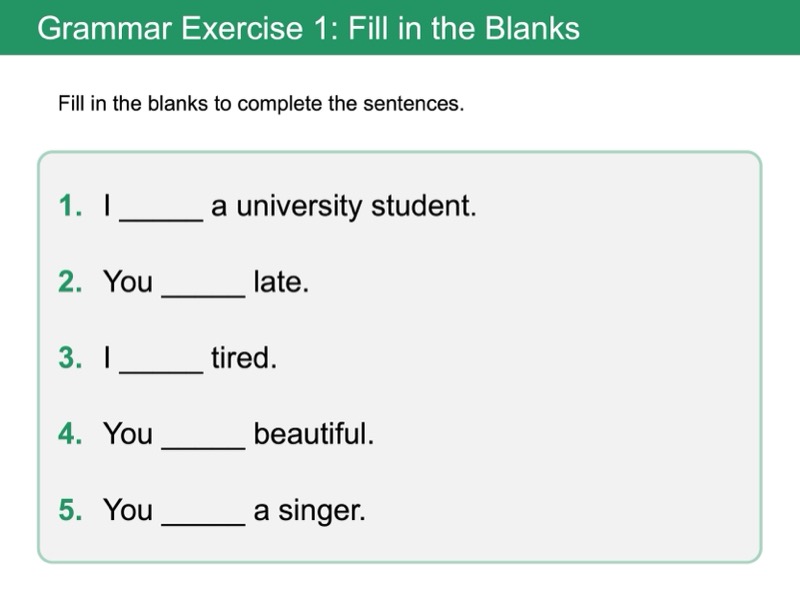
Task: Select the word 'beautiful' in sentence four
Action: pos(313,435)
